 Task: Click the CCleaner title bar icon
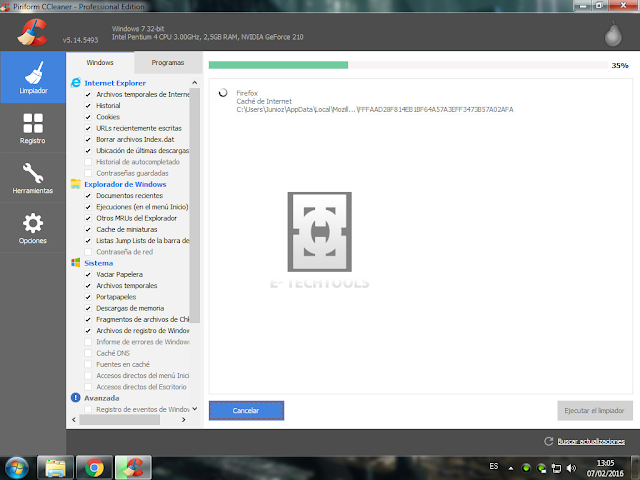(5, 7)
